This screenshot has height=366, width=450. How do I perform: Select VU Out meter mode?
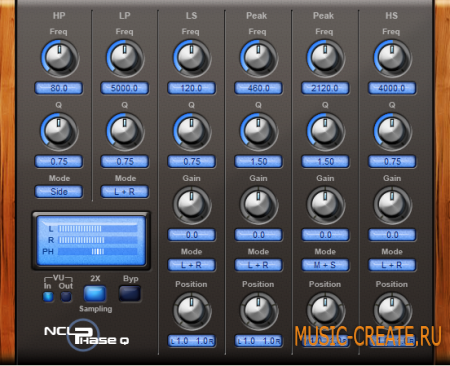tap(66, 296)
